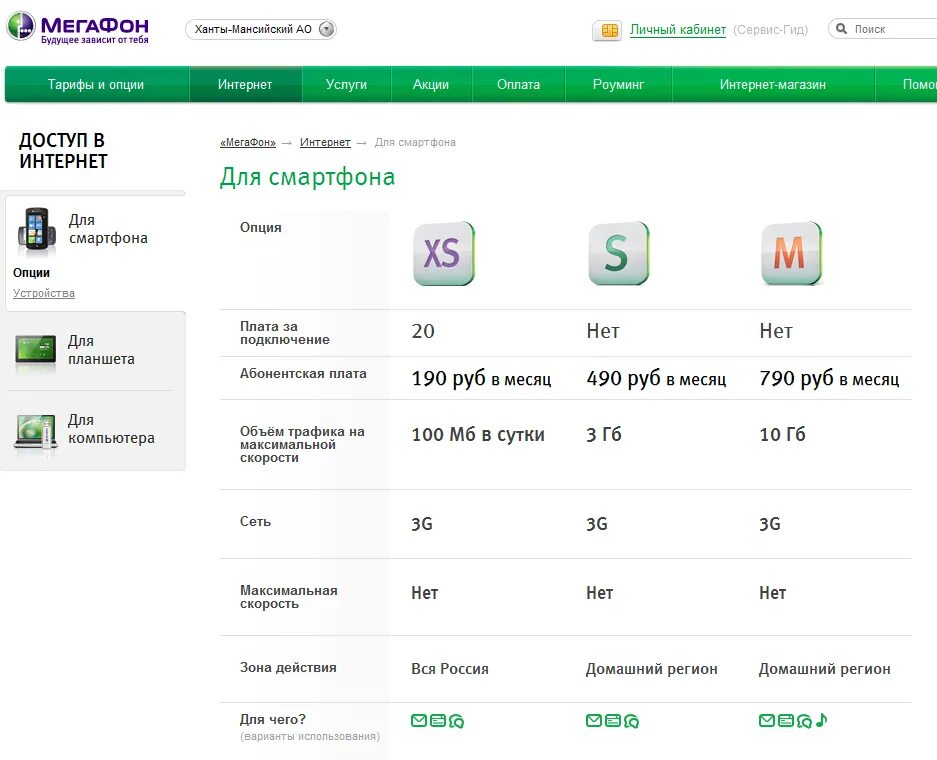Click the '10 Гб' traffic value
Screen dimensions: 937x760
tap(782, 434)
